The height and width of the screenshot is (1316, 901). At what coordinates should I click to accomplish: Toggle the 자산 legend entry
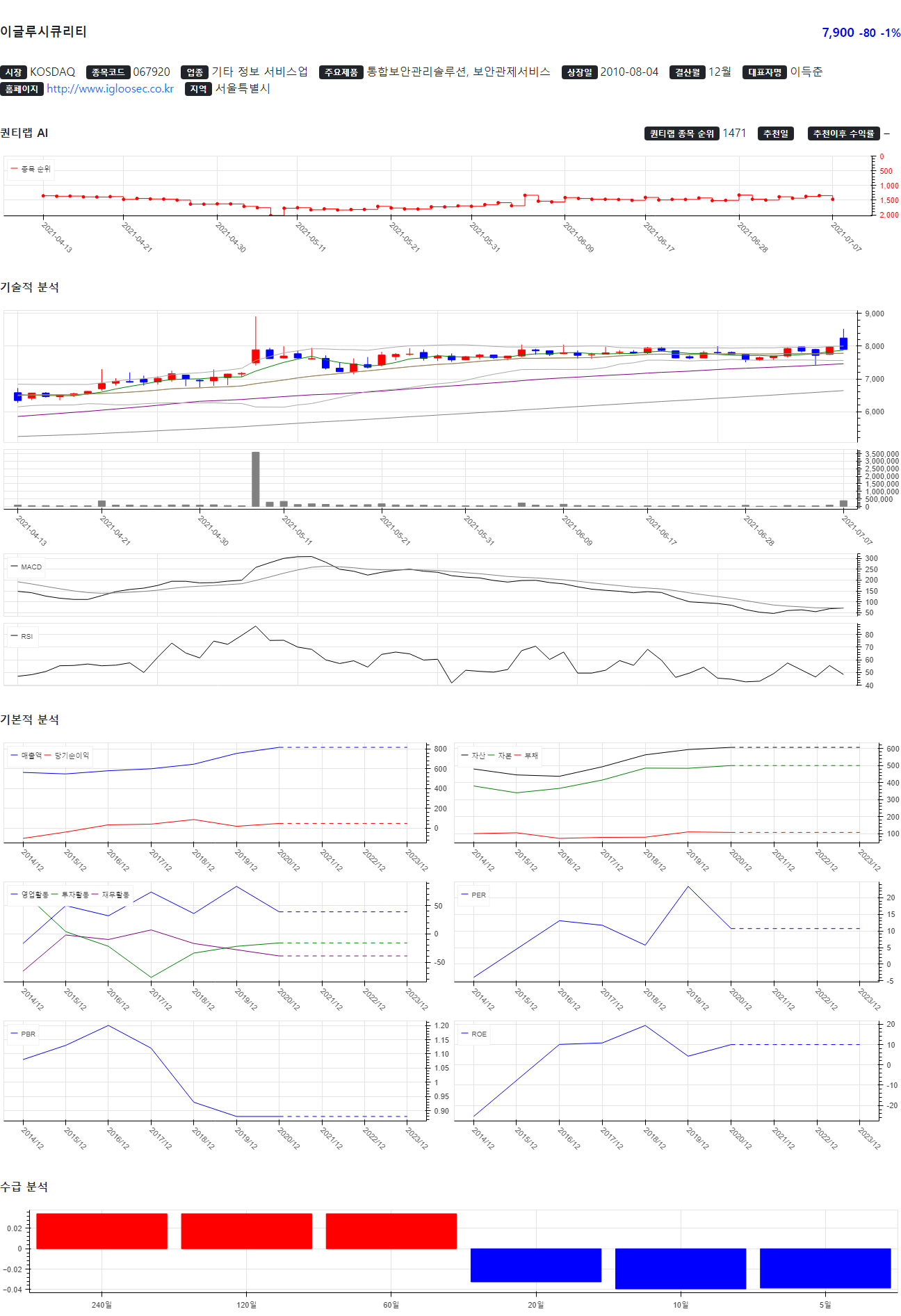[473, 755]
